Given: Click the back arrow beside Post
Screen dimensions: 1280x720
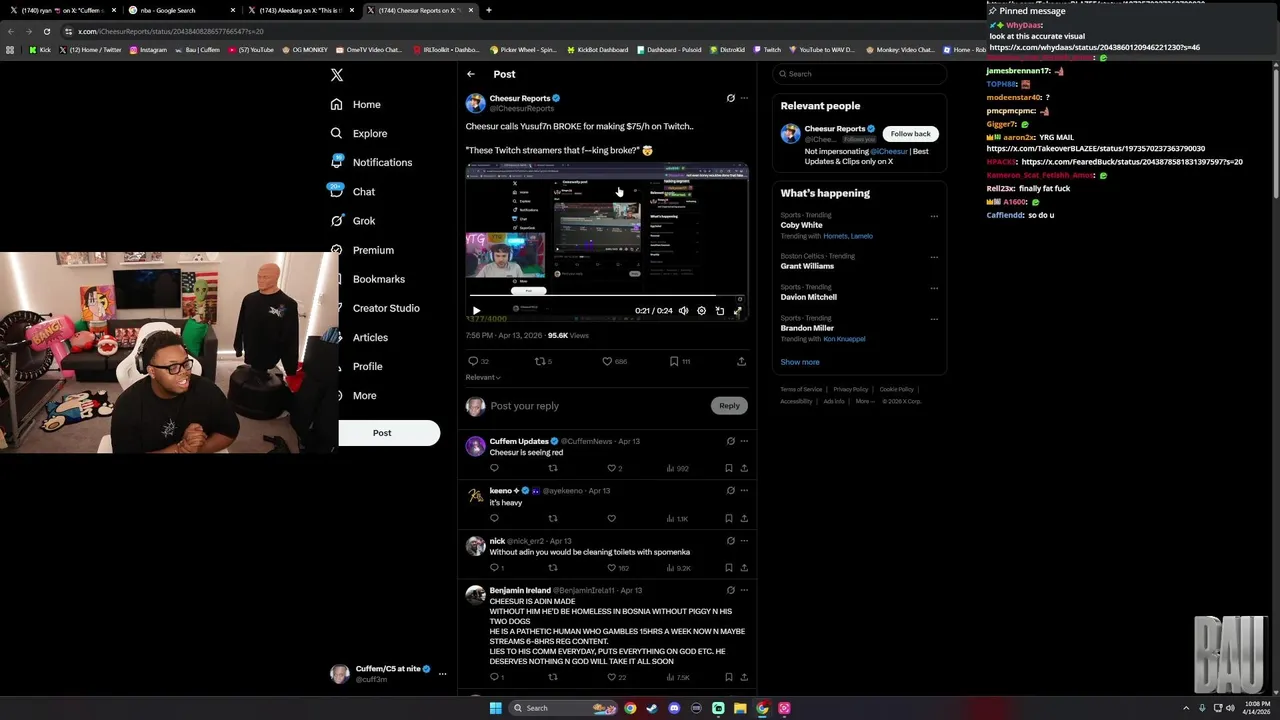Looking at the screenshot, I should (x=471, y=74).
